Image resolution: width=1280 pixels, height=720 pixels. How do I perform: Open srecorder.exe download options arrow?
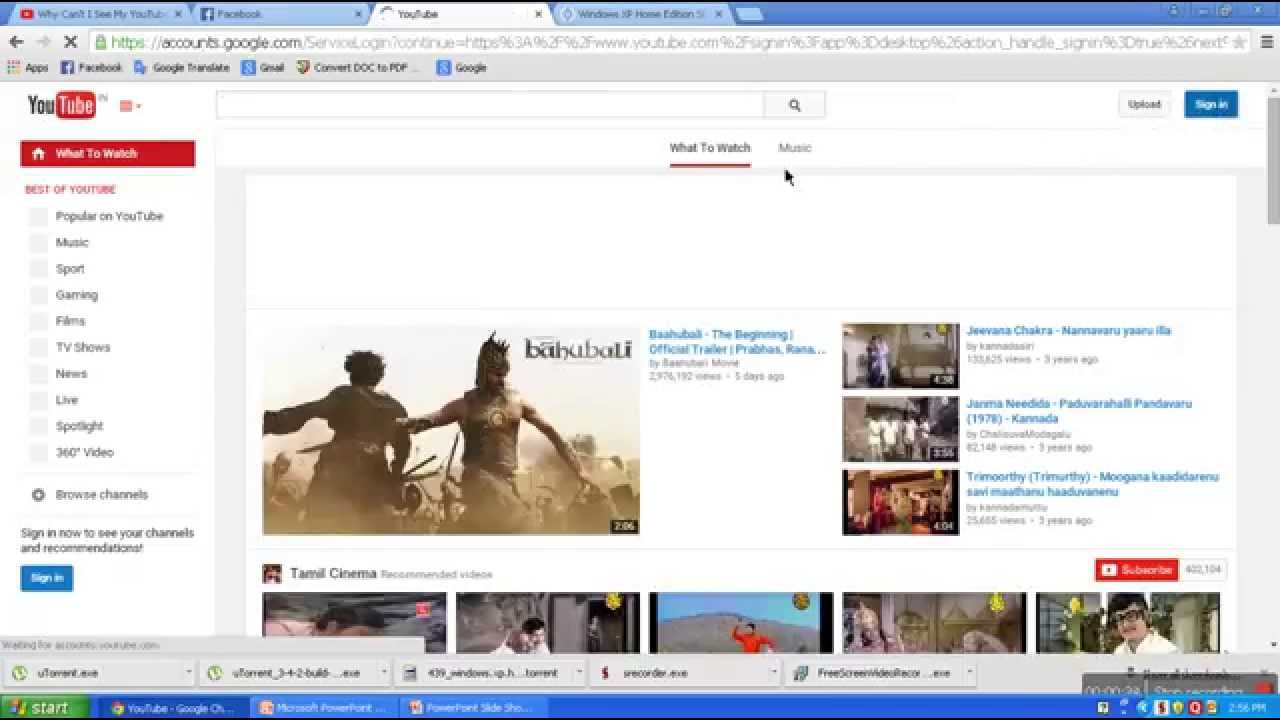(775, 673)
